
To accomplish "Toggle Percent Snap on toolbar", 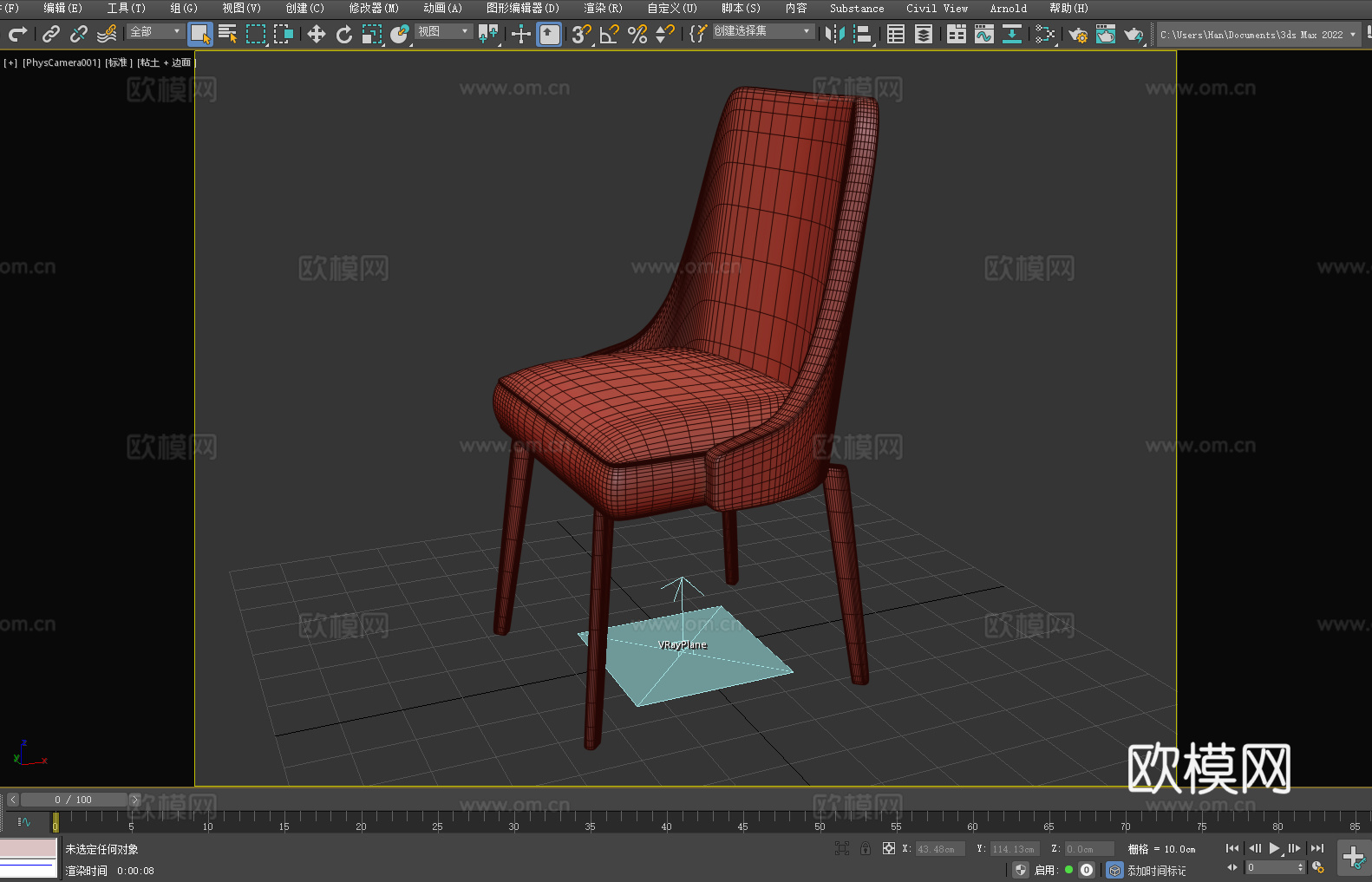I will tap(637, 34).
